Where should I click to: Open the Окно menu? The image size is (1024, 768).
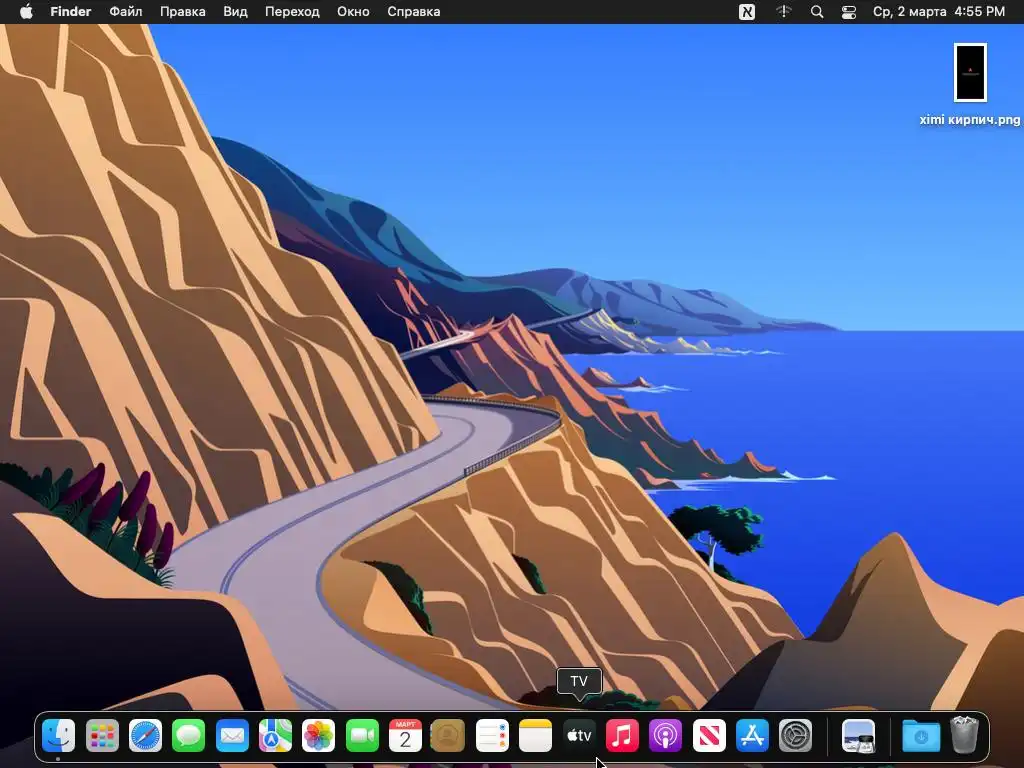coord(353,12)
